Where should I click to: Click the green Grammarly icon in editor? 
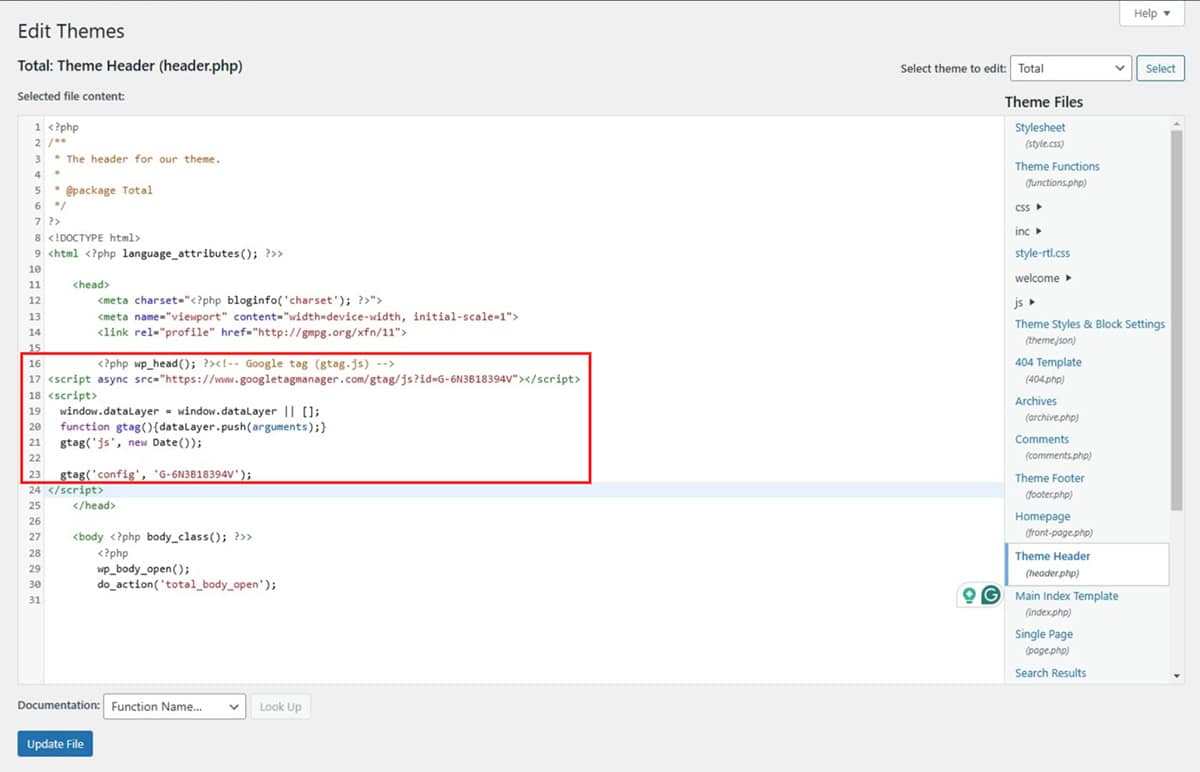(991, 595)
